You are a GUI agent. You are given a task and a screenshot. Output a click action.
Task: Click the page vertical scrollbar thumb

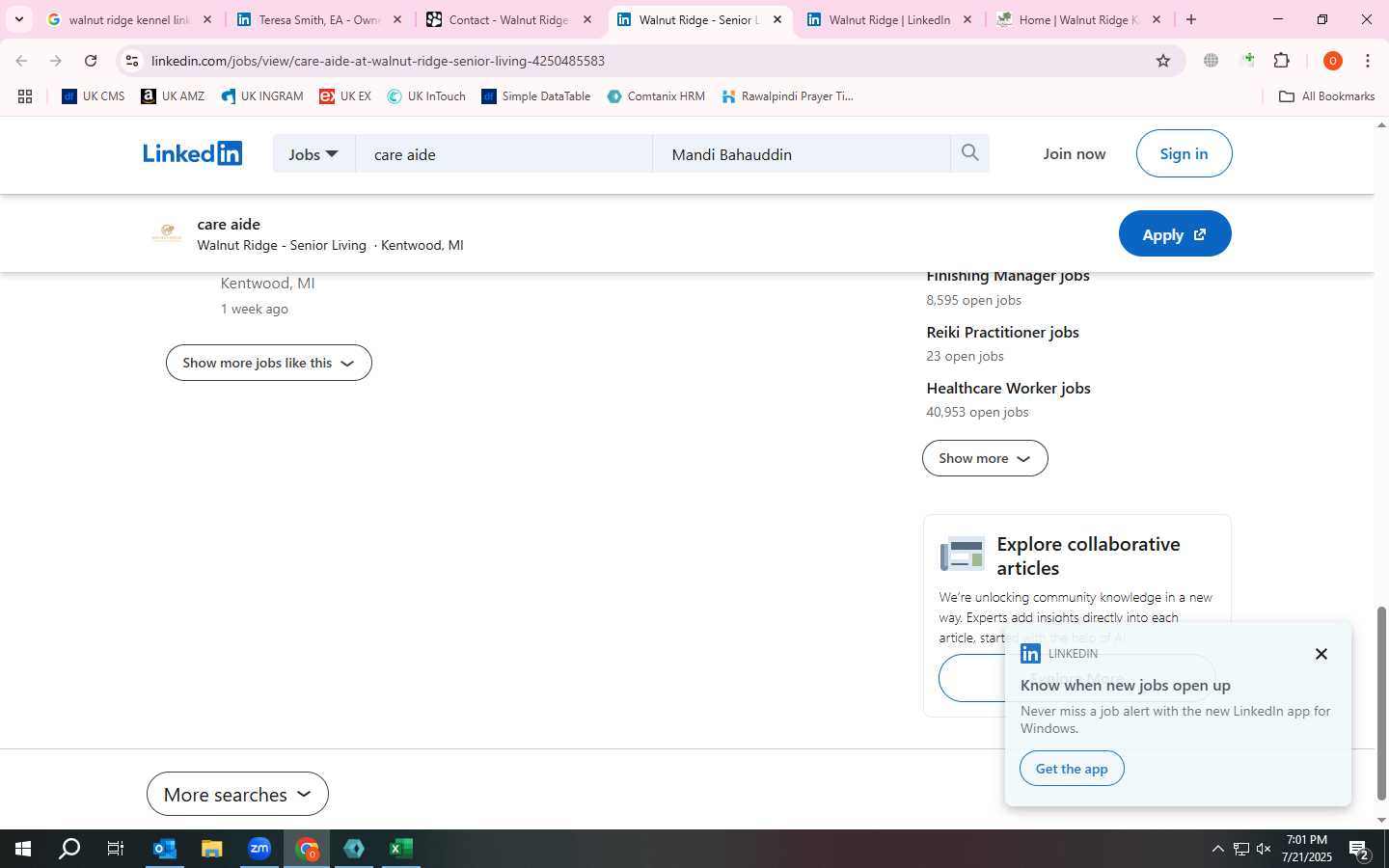(x=1381, y=703)
